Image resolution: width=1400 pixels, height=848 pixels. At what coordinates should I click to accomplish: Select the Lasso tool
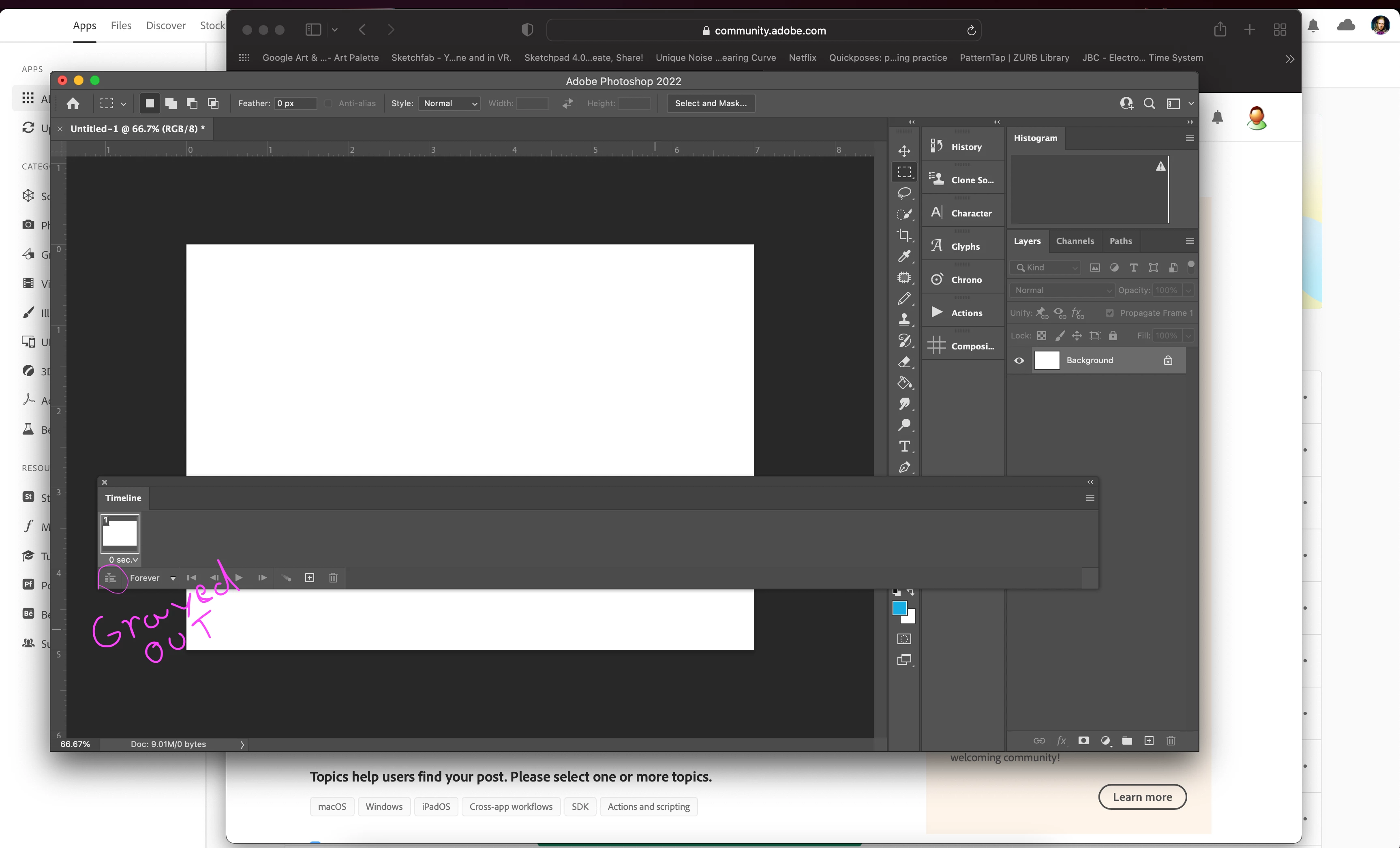(x=904, y=193)
